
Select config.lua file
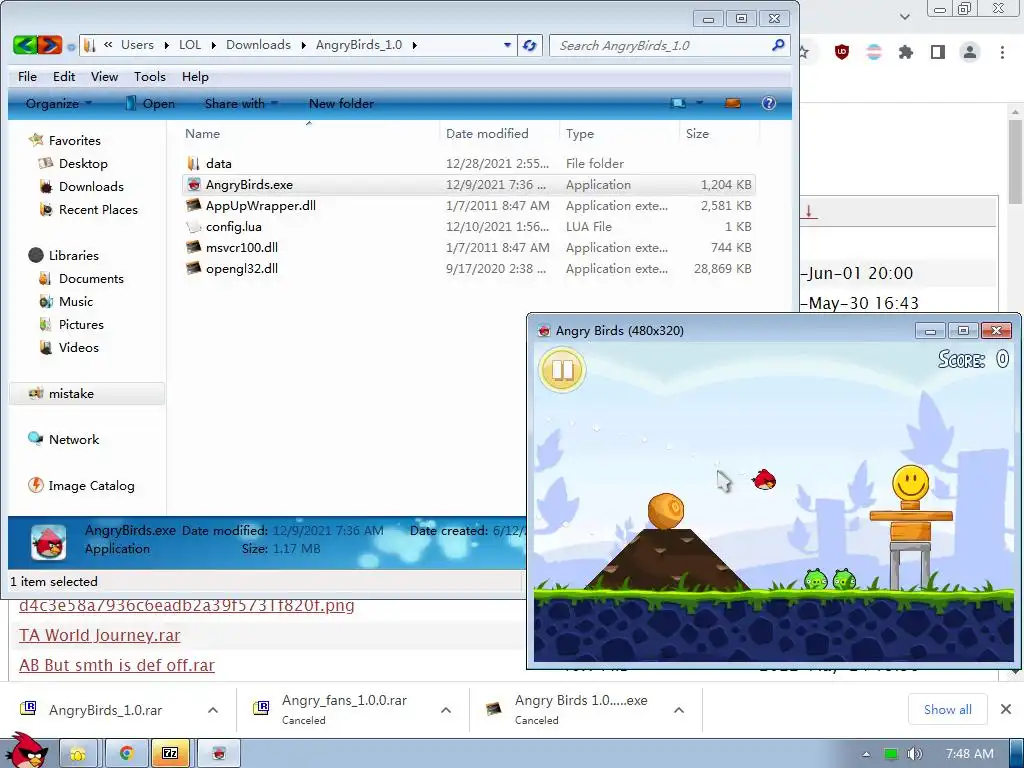coord(233,227)
